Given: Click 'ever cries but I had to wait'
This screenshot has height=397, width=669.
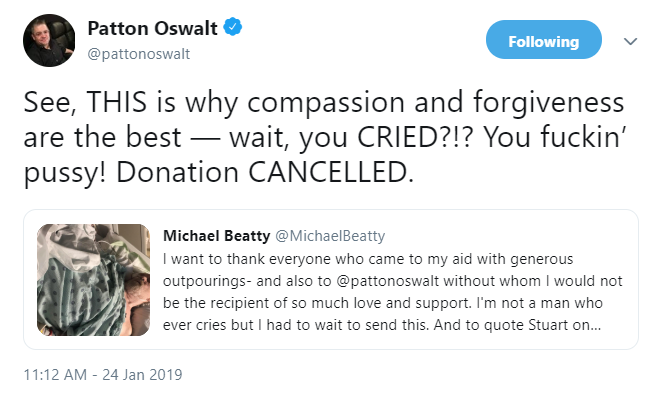Looking at the screenshot, I should (x=253, y=325).
